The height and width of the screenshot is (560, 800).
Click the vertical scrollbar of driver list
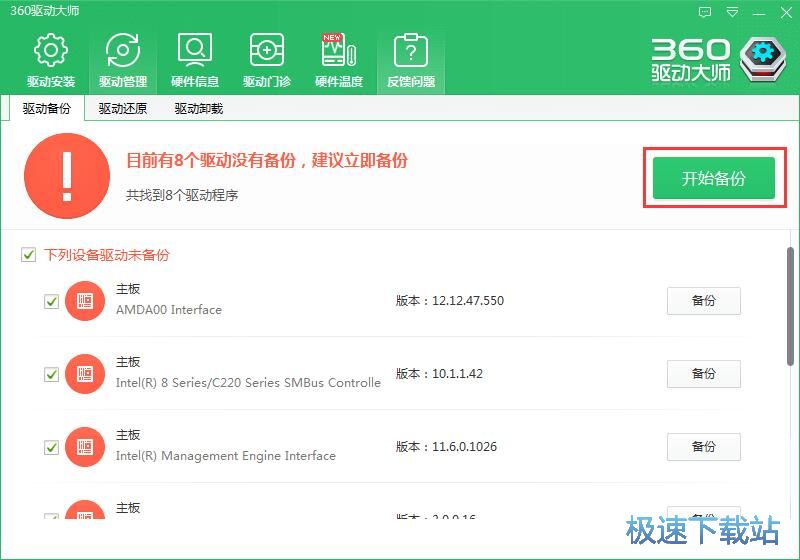(790, 306)
